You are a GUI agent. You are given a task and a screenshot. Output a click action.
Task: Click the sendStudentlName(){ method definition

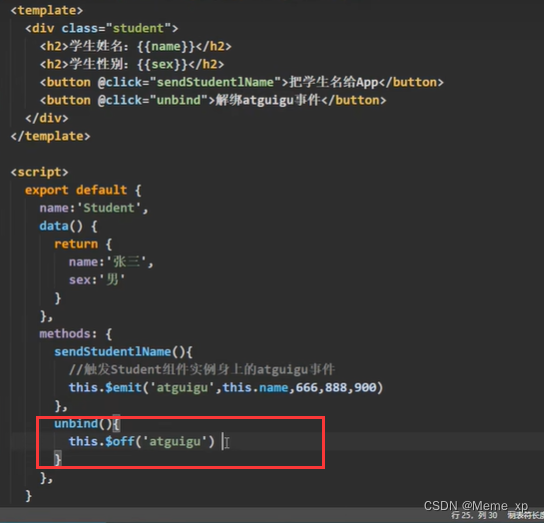pyautogui.click(x=123, y=352)
